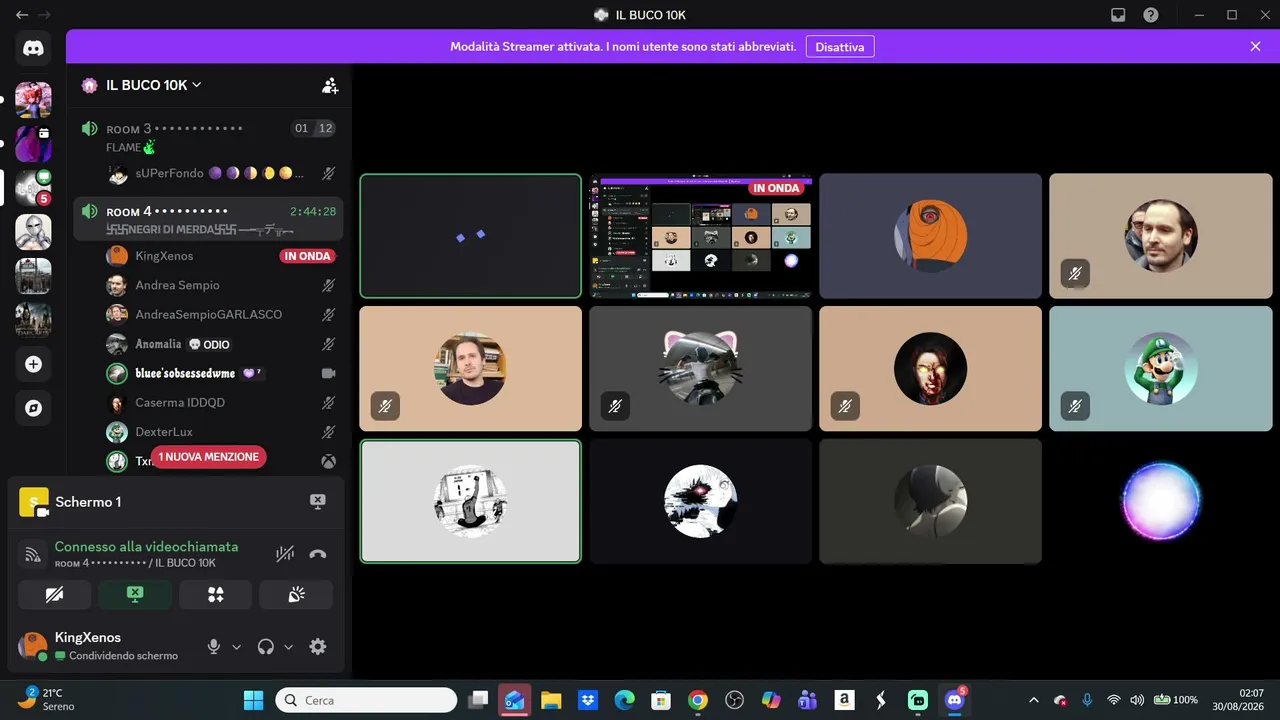This screenshot has width=1280, height=720.
Task: Click Disattiva to disable Streamer mode
Action: pyautogui.click(x=840, y=46)
